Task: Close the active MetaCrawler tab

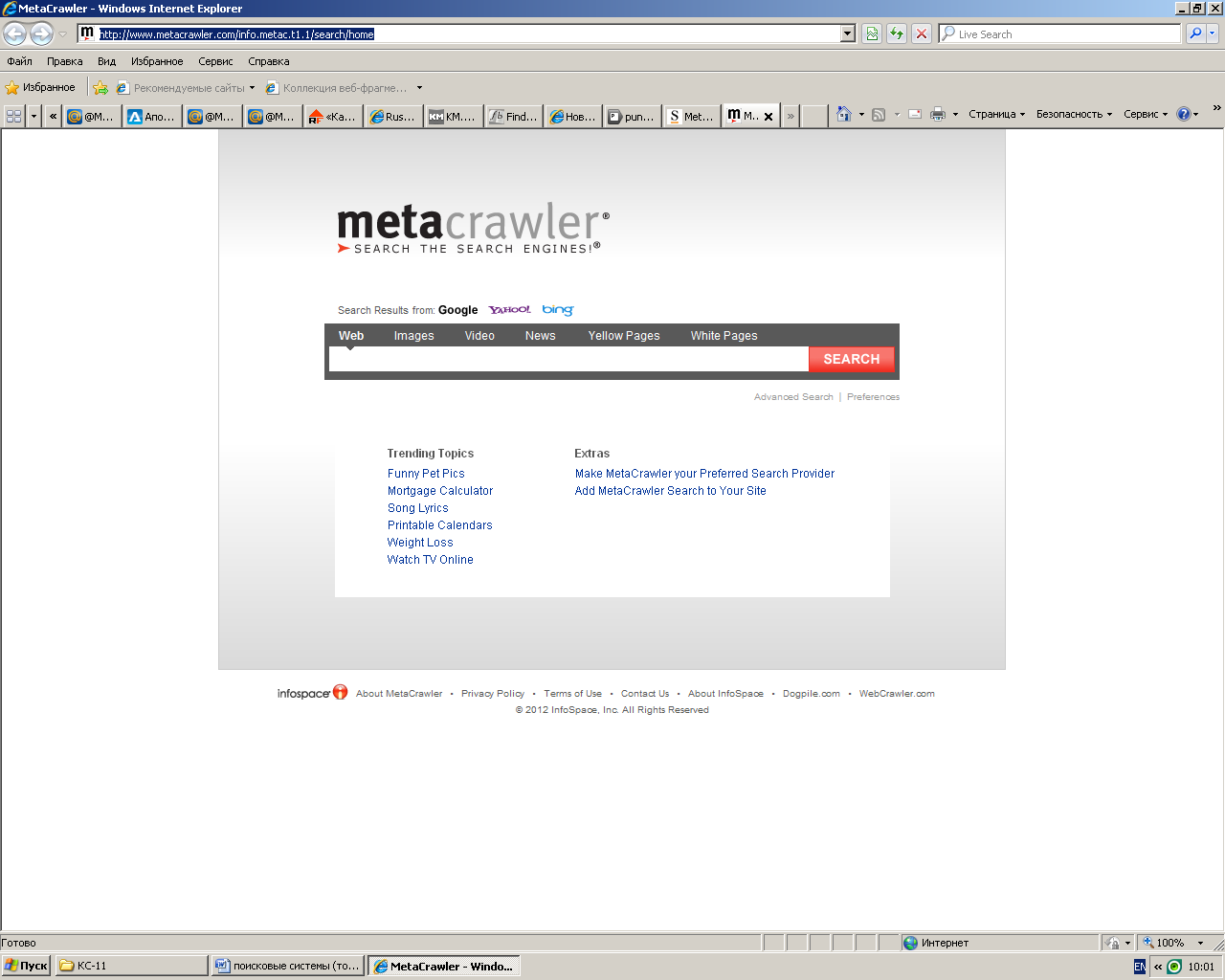Action: click(768, 117)
